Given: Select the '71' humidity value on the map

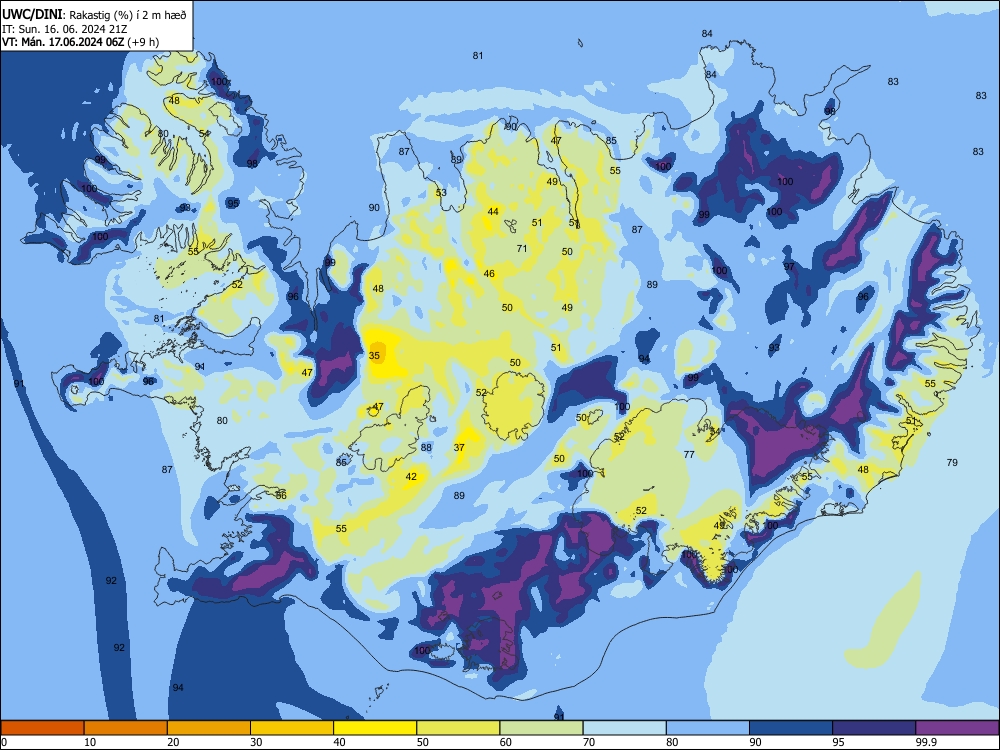Looking at the screenshot, I should tap(522, 248).
